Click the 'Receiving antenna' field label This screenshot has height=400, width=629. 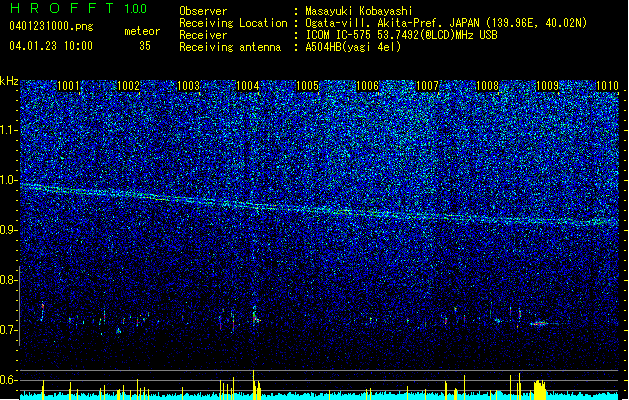pyautogui.click(x=230, y=47)
